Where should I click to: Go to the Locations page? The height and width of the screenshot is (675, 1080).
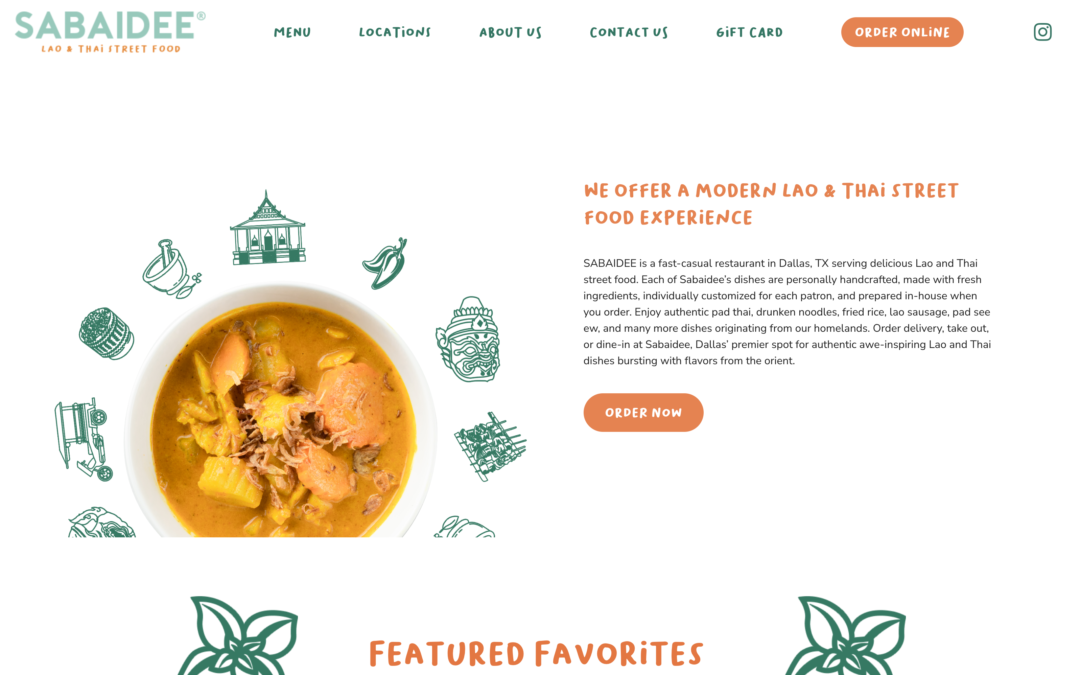tap(395, 32)
